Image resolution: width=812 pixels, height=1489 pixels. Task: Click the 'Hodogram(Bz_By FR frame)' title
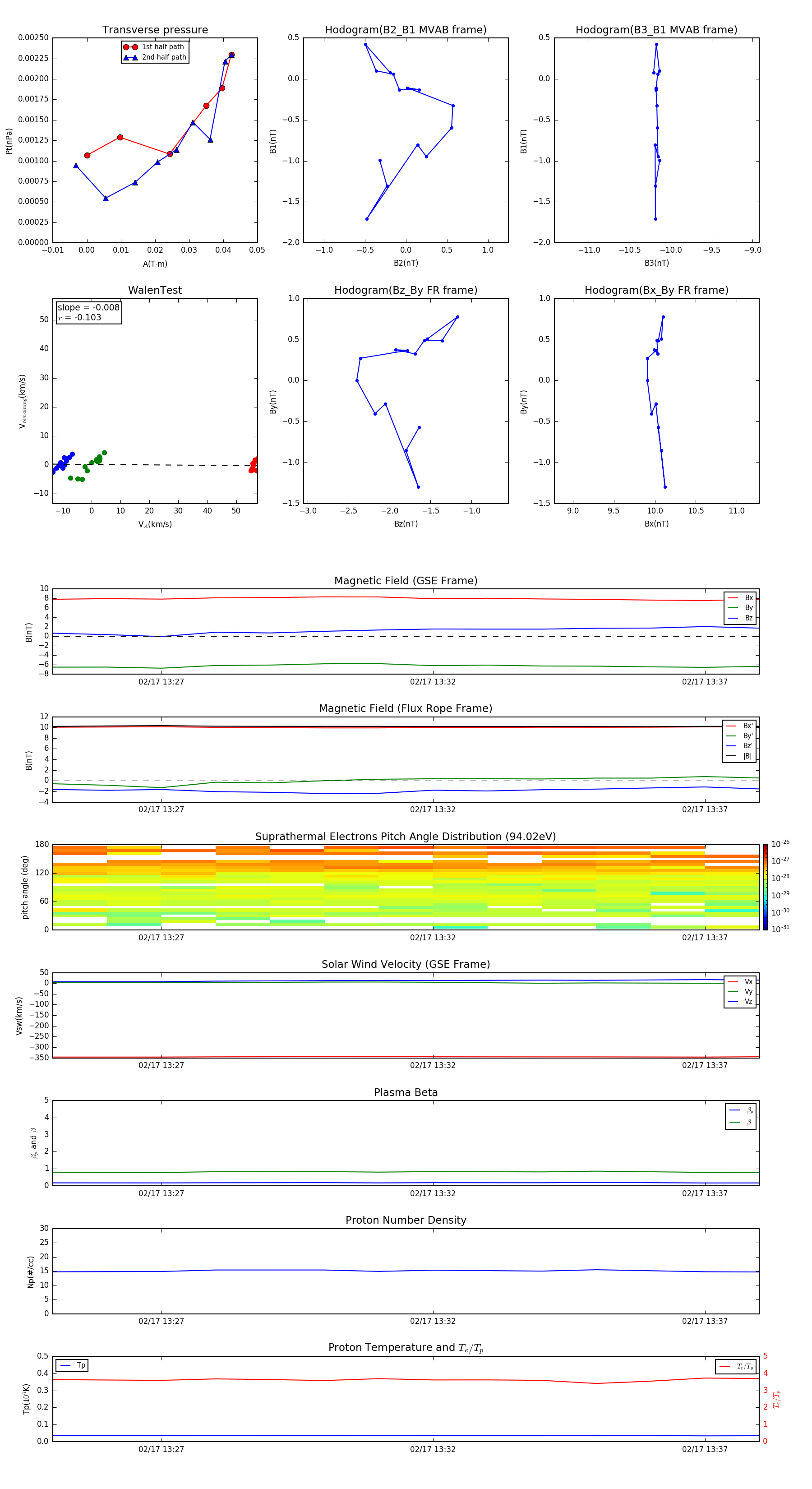click(x=406, y=290)
